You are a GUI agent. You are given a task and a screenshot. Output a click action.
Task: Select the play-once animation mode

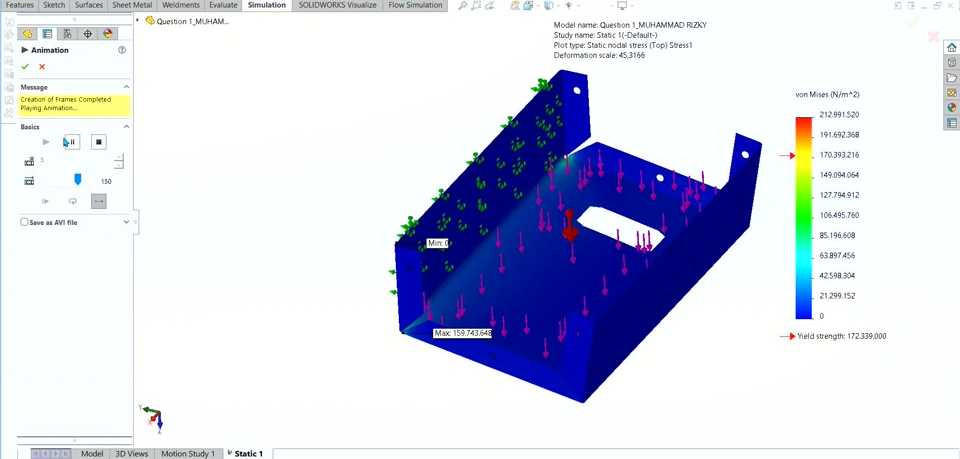(45, 201)
